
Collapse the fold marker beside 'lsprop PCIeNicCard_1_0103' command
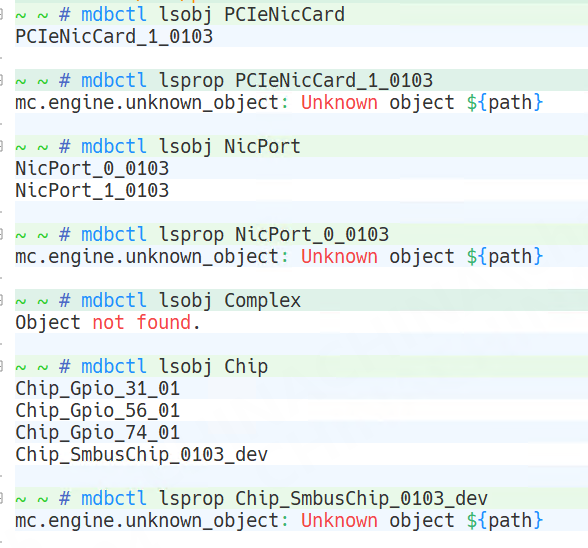point(1,80)
